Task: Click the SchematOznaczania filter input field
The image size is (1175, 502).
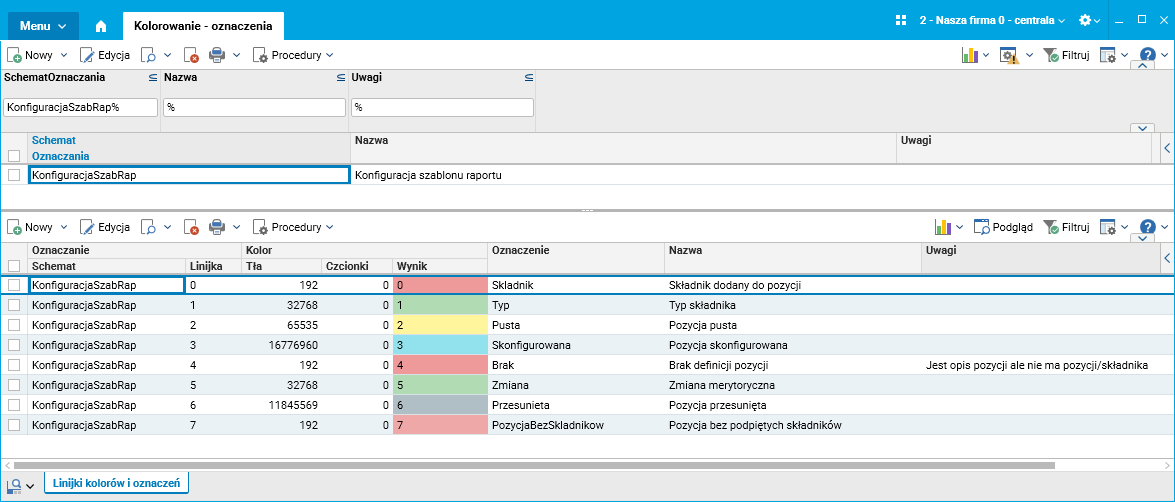Action: pyautogui.click(x=81, y=108)
